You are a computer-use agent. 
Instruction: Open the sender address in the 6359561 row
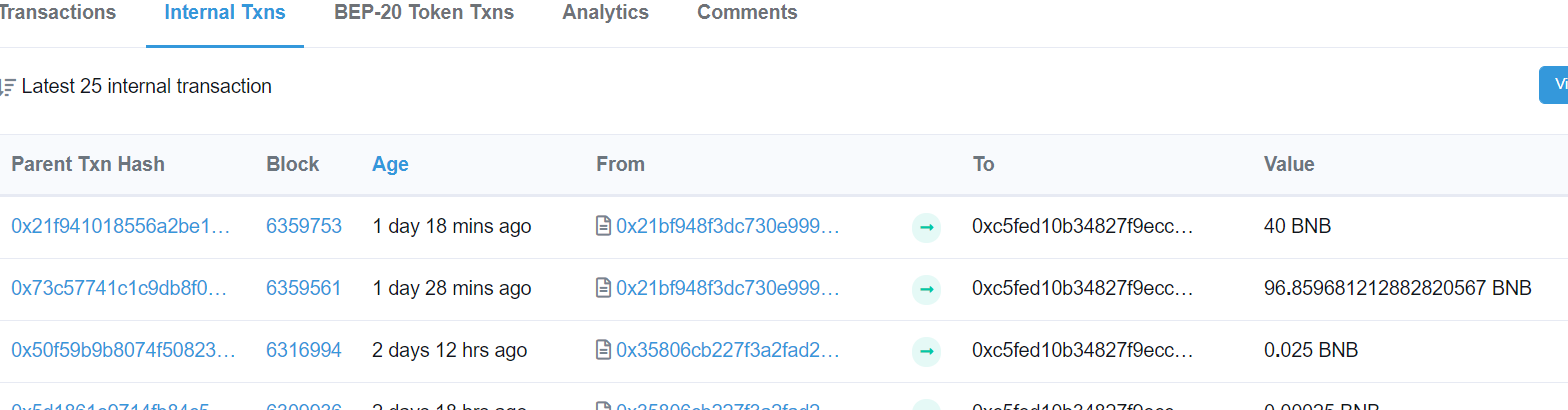pos(728,289)
